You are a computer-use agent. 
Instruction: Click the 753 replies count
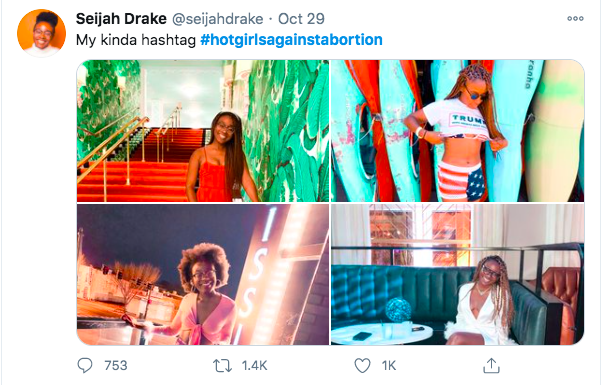[116, 365]
